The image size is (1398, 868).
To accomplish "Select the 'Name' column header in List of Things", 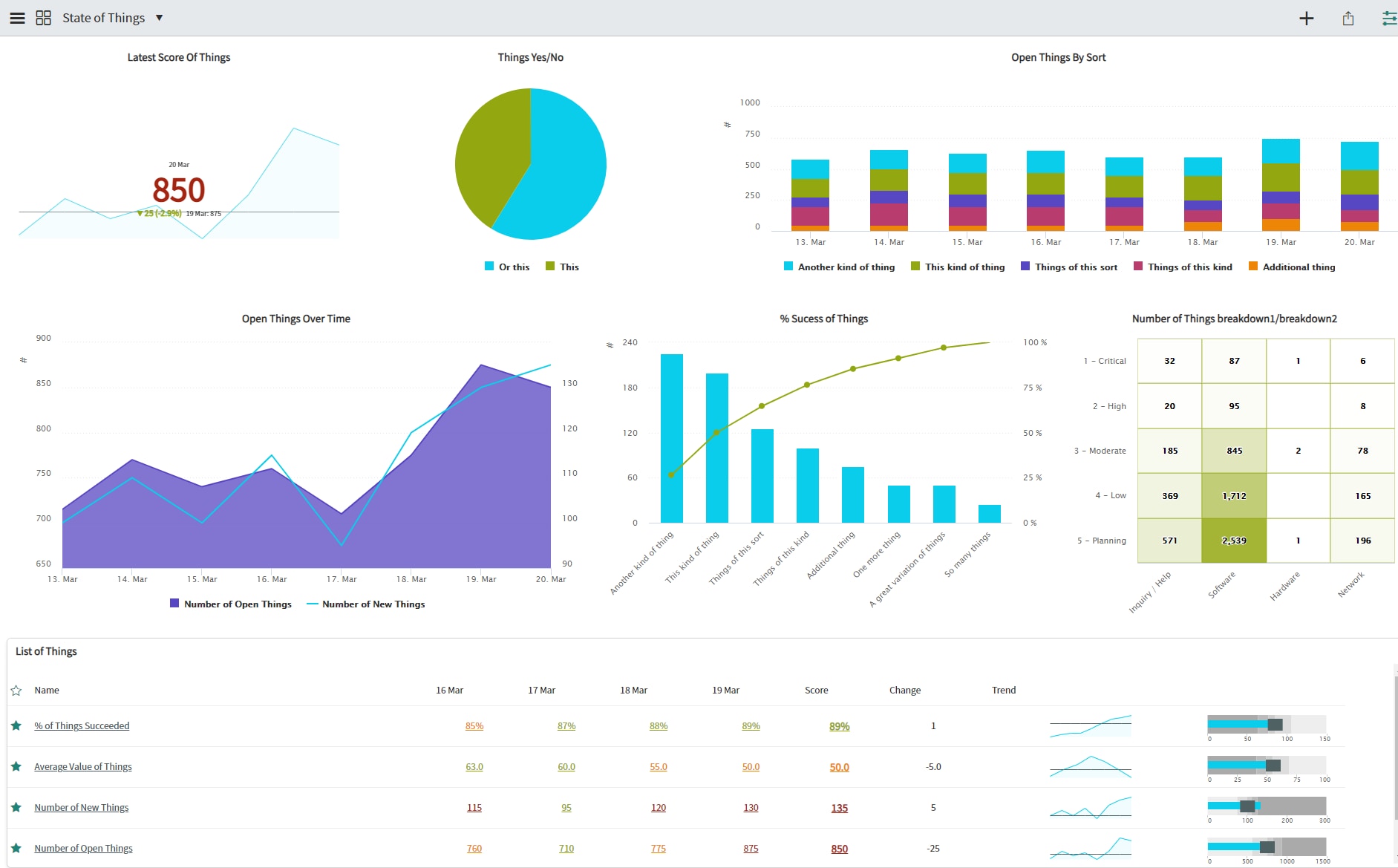I will pos(47,690).
